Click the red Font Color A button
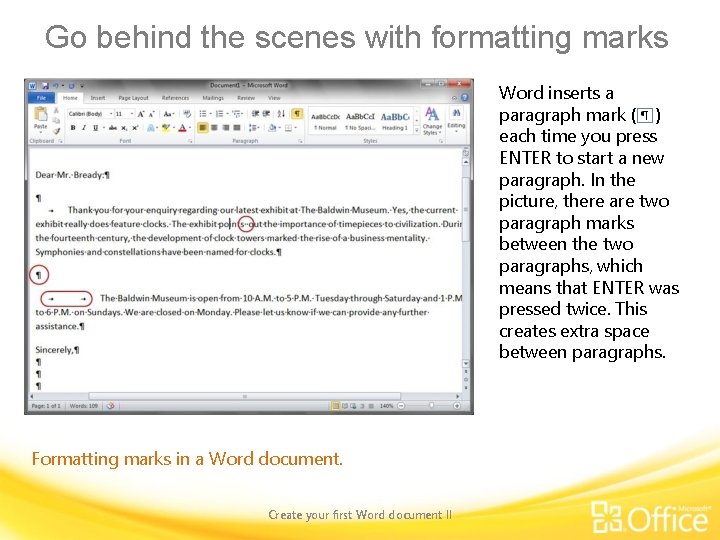 (x=182, y=128)
